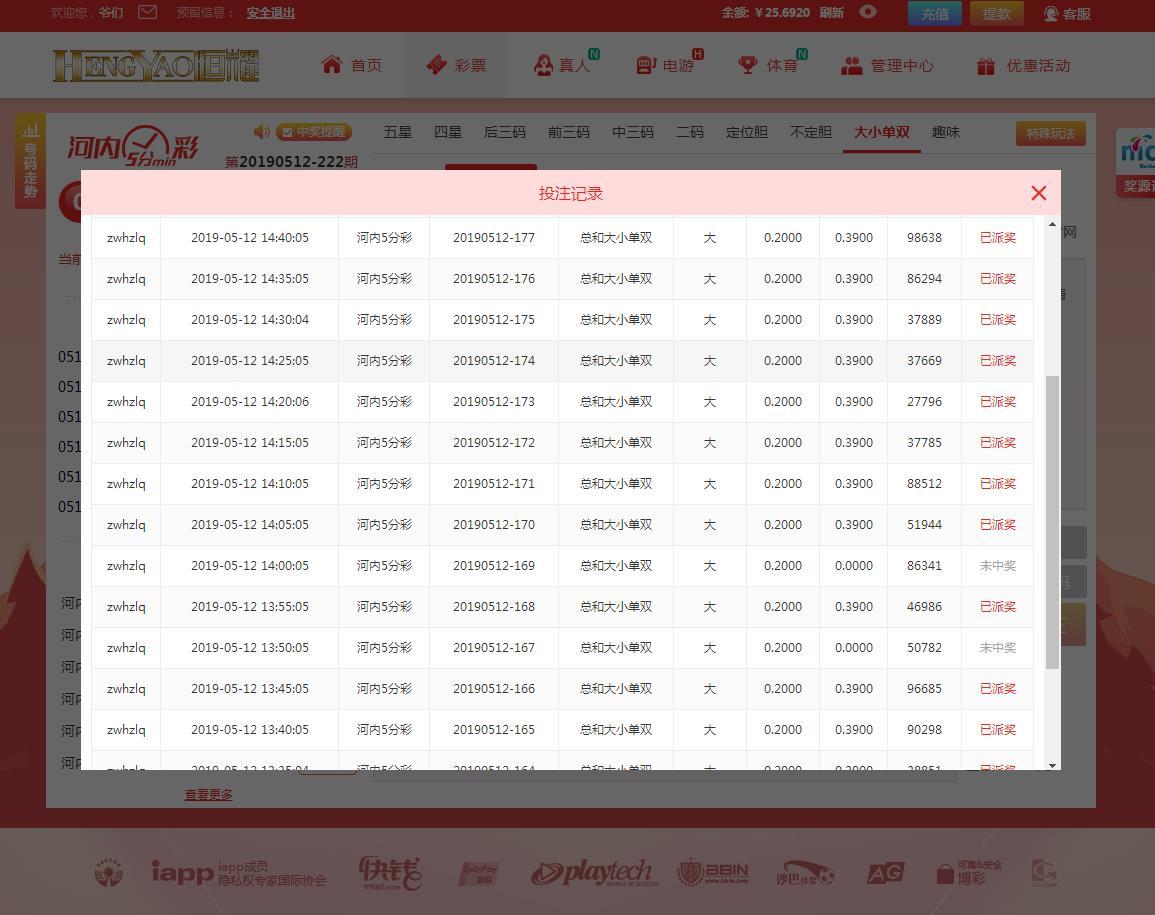Screen dimensions: 1155x915
Task: Go to 管理中心 management center icon
Action: 851,66
